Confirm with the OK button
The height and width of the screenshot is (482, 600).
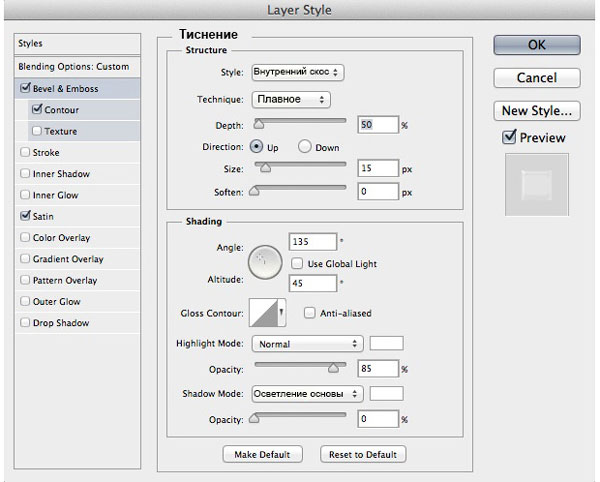[x=537, y=45]
